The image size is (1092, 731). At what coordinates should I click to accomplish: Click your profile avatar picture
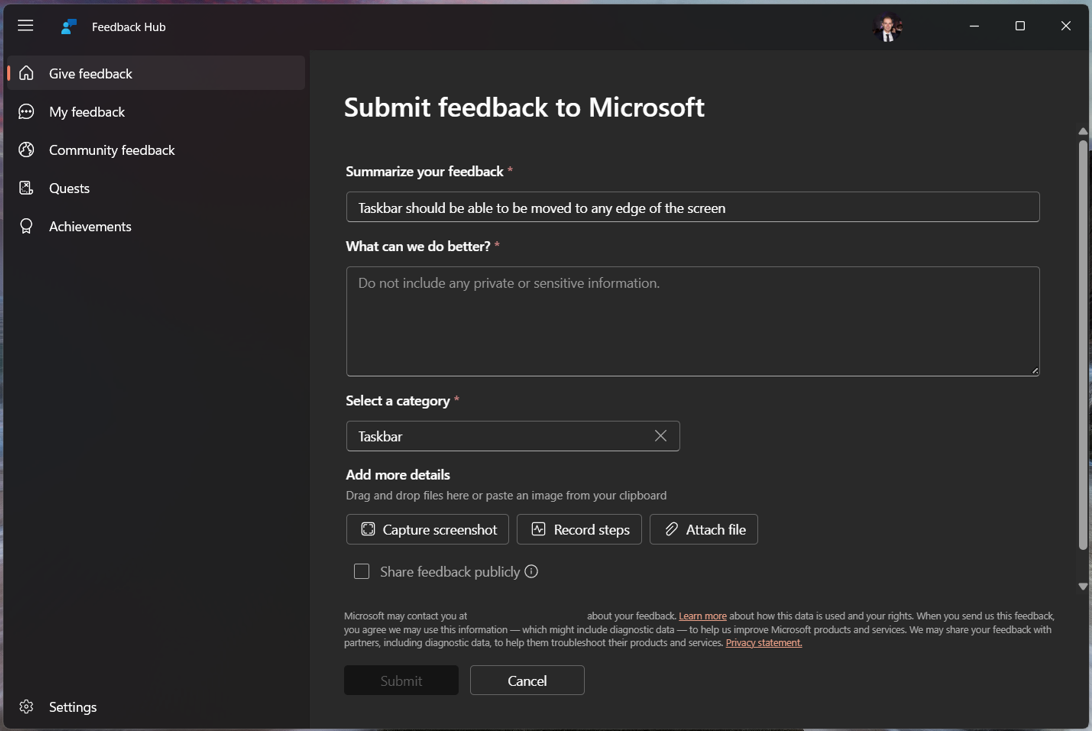click(x=889, y=26)
